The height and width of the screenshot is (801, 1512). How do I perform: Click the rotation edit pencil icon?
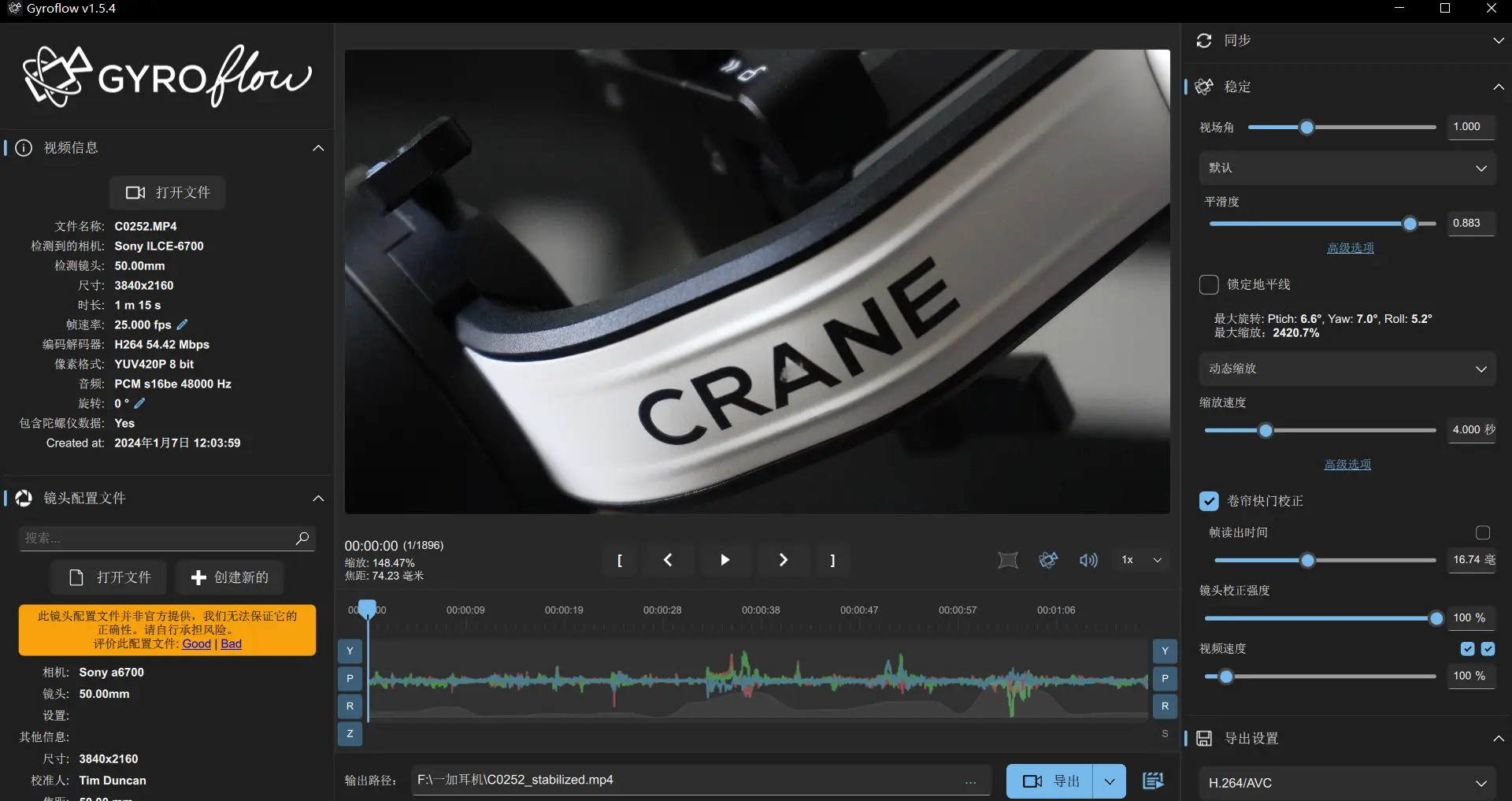139,403
